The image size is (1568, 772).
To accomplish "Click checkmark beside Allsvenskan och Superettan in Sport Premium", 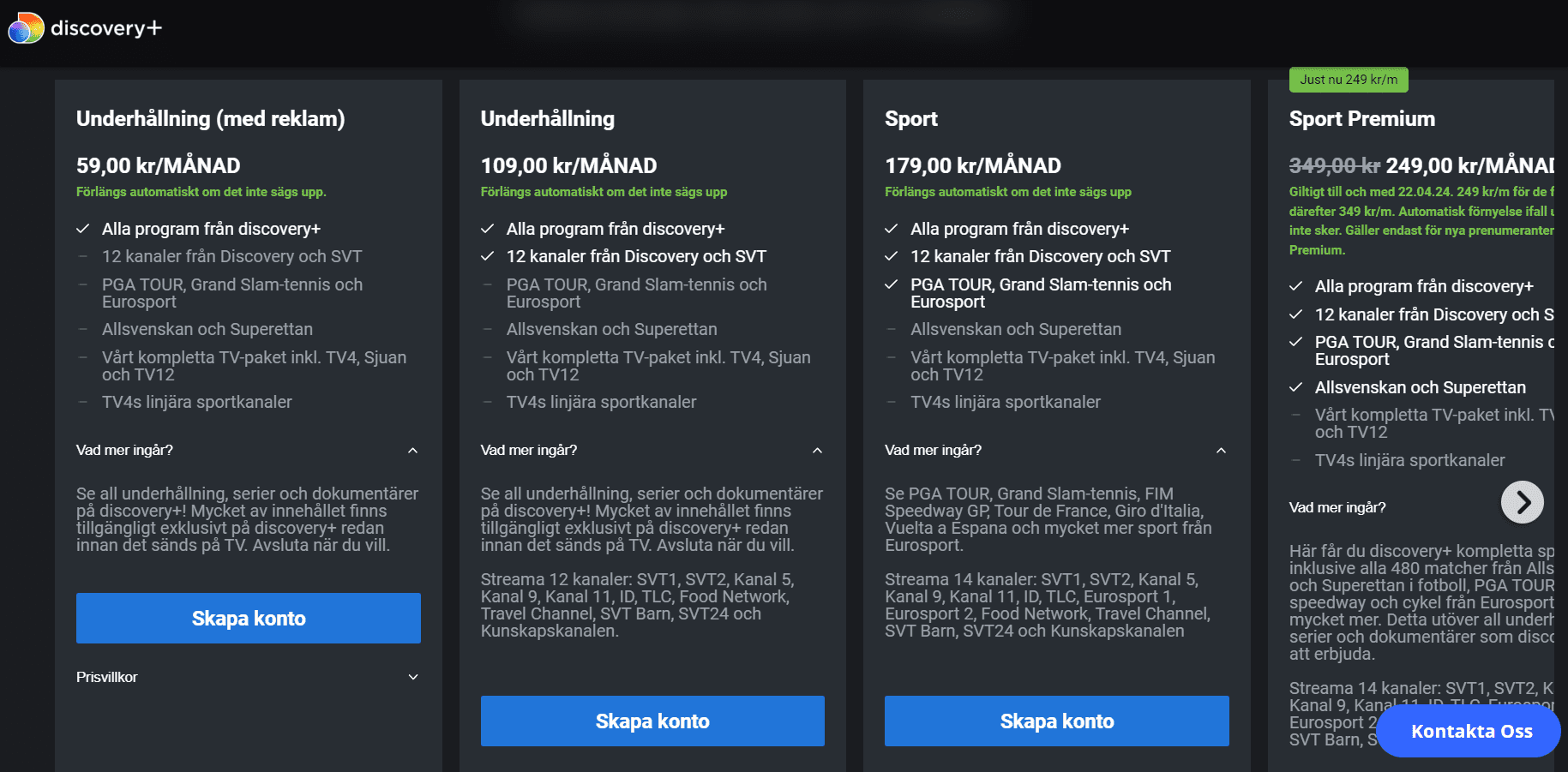I will click(1296, 387).
